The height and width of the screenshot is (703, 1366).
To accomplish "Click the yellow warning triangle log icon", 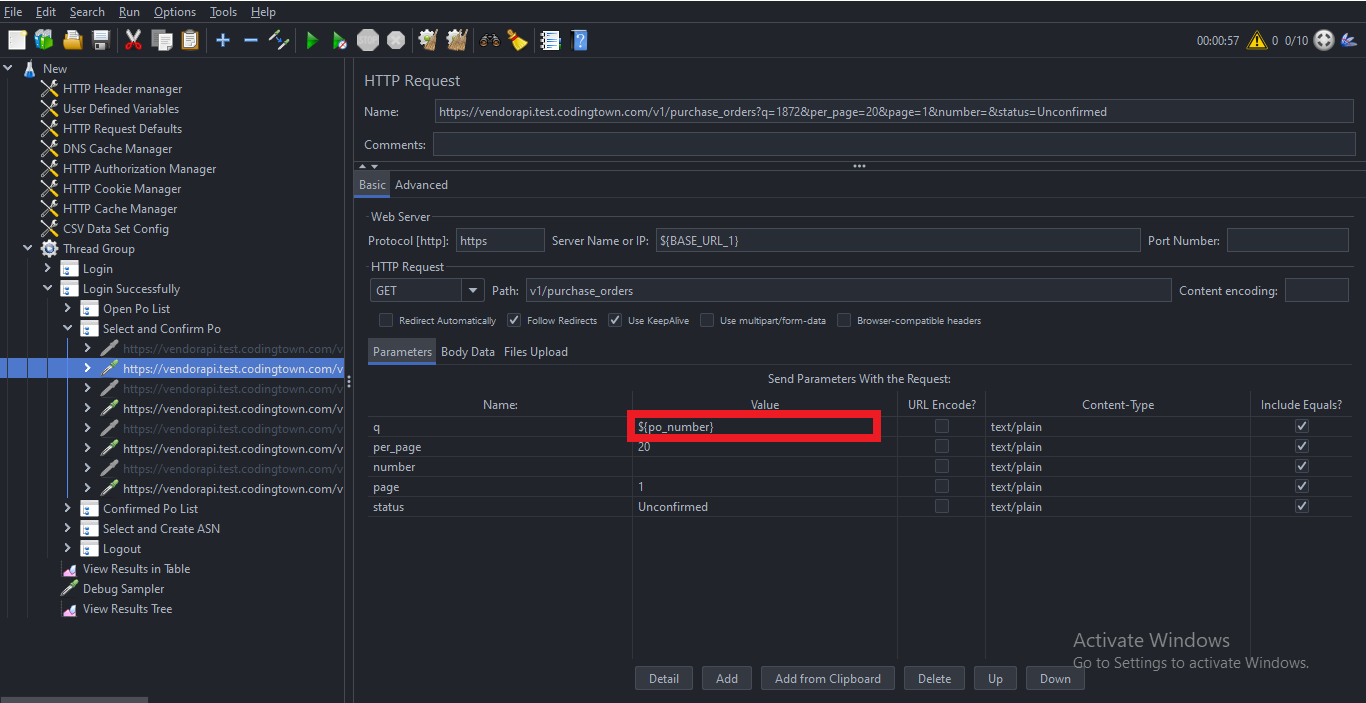I will click(x=1257, y=41).
